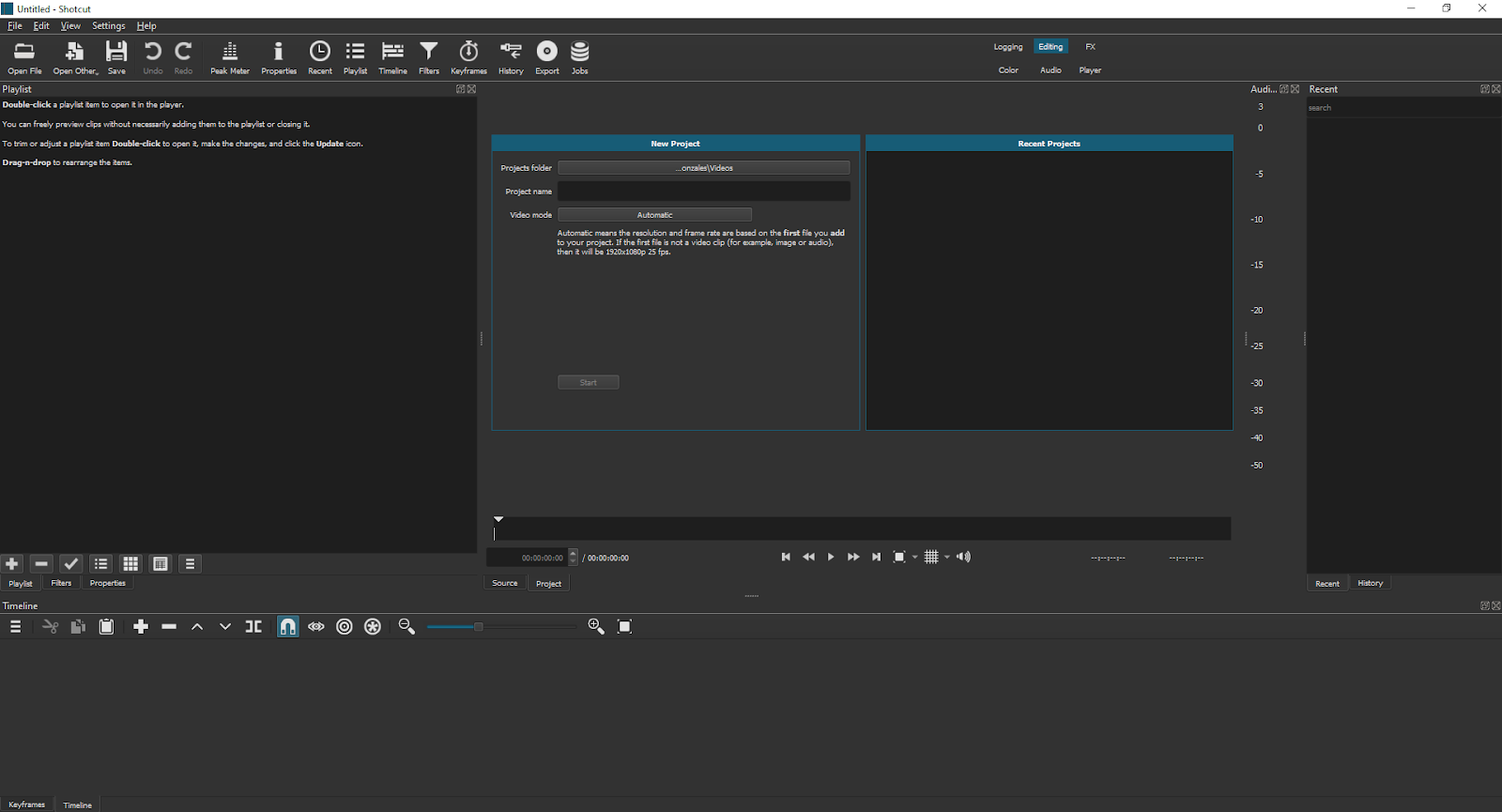1502x812 pixels.
Task: Expand the player grid options arrow
Action: tap(947, 557)
